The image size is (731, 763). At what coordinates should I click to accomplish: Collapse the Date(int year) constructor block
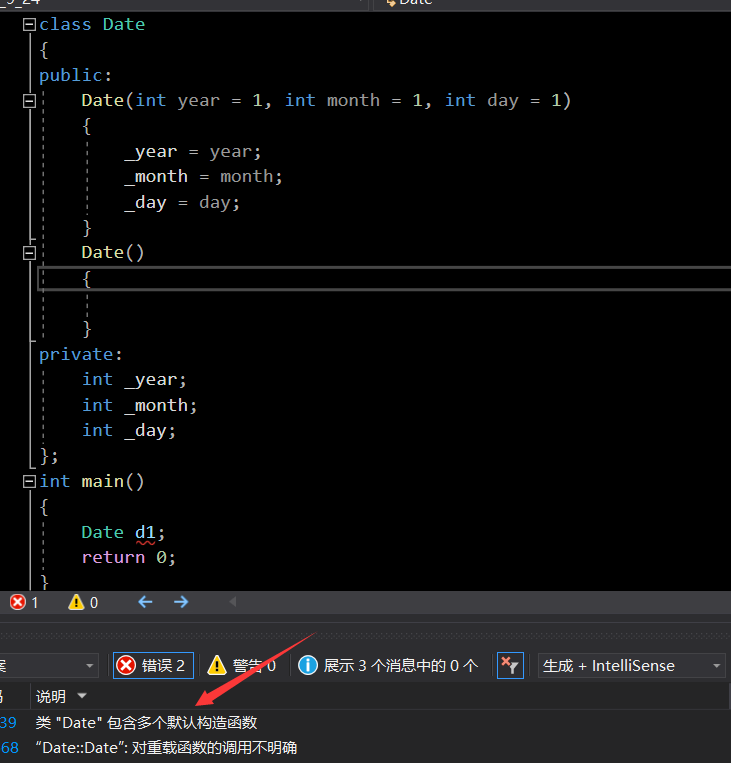click(29, 101)
